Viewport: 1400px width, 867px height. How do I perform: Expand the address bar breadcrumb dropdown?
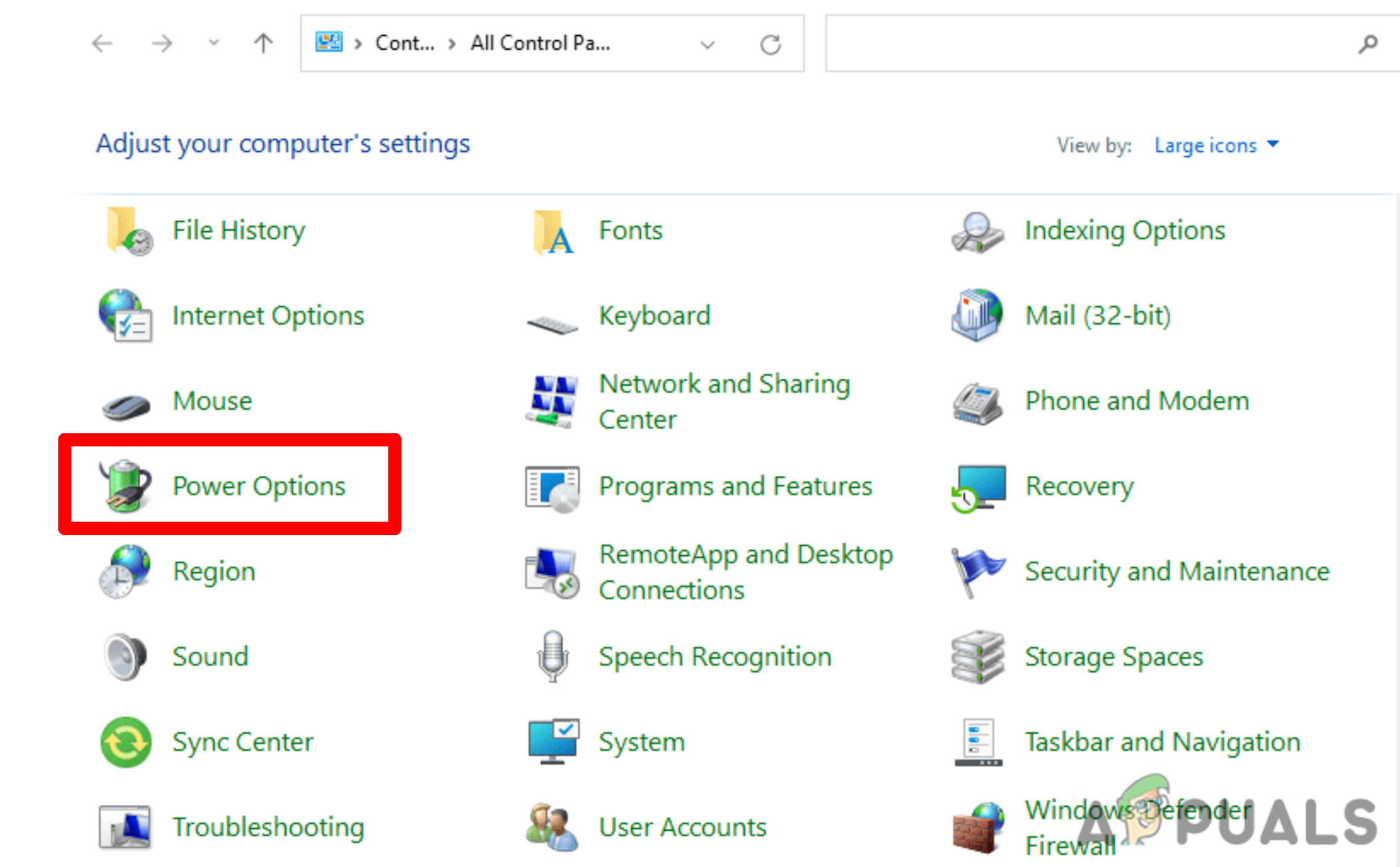click(x=707, y=43)
